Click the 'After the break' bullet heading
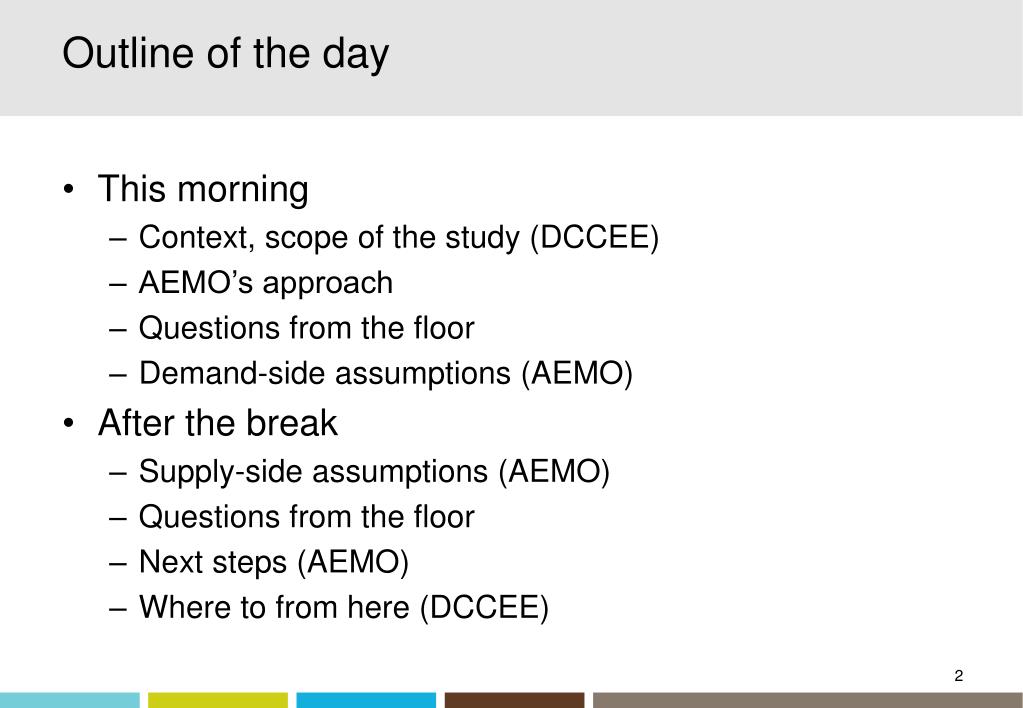Screen dimensions: 1023x708 [x=218, y=422]
